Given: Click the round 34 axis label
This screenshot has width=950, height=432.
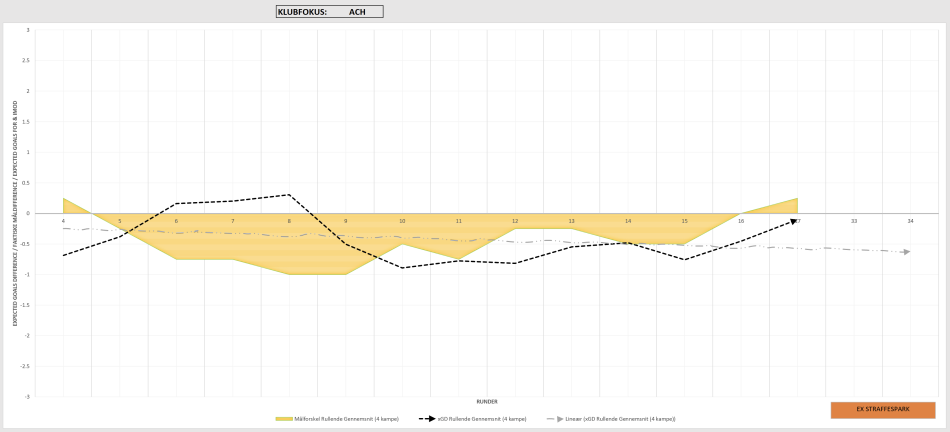Looking at the screenshot, I should click(910, 221).
